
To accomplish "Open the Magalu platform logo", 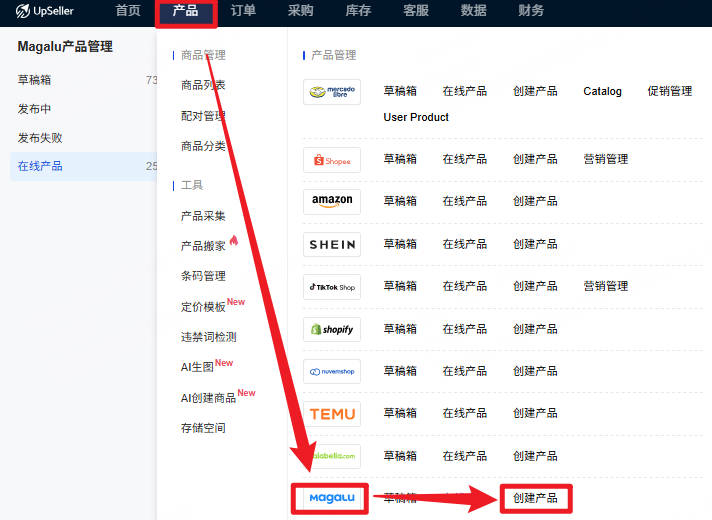I will tap(332, 498).
